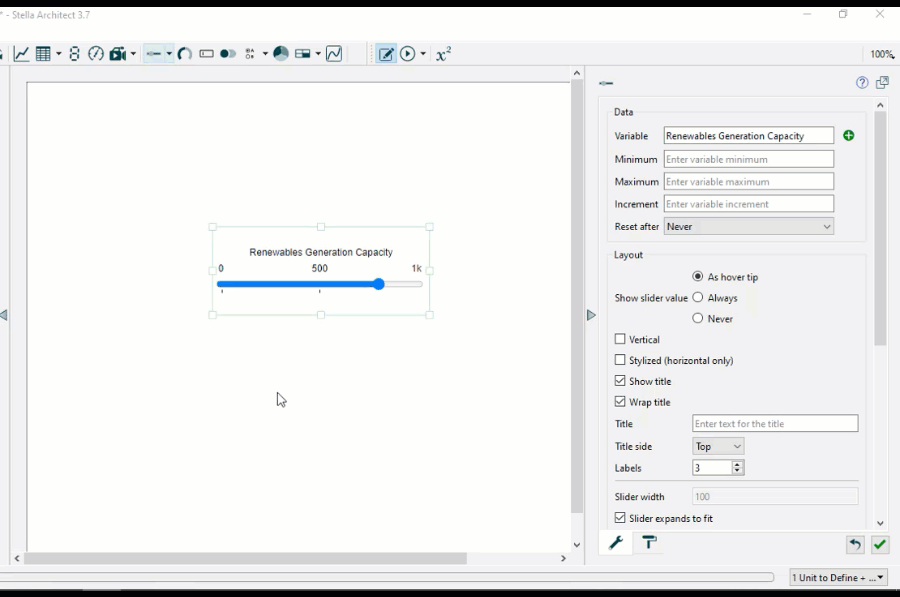The width and height of the screenshot is (900, 597).
Task: Click canvas vertical scrollbar down arrow
Action: pos(577,545)
